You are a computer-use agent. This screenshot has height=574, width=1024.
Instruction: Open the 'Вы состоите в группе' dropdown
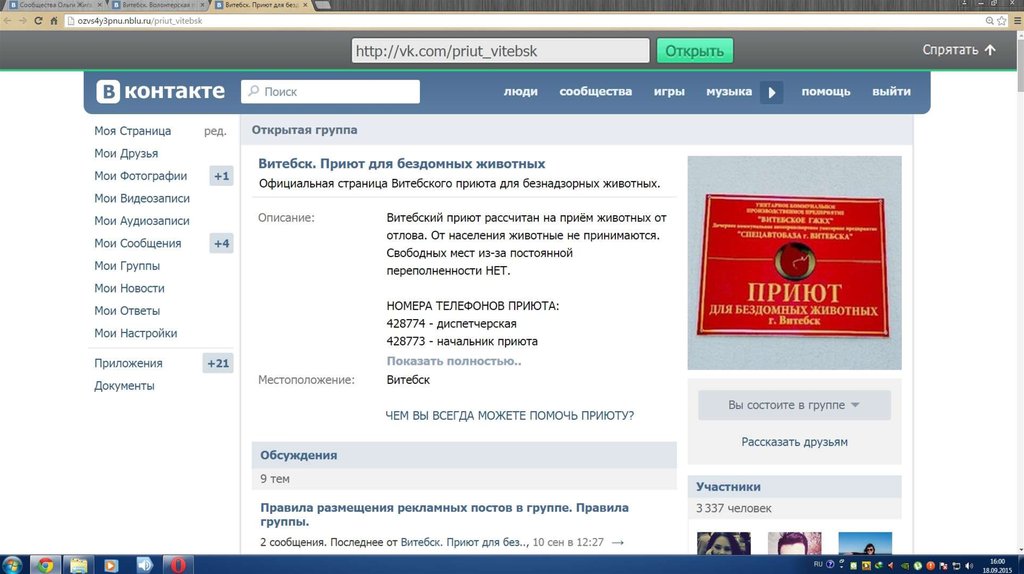tap(794, 405)
